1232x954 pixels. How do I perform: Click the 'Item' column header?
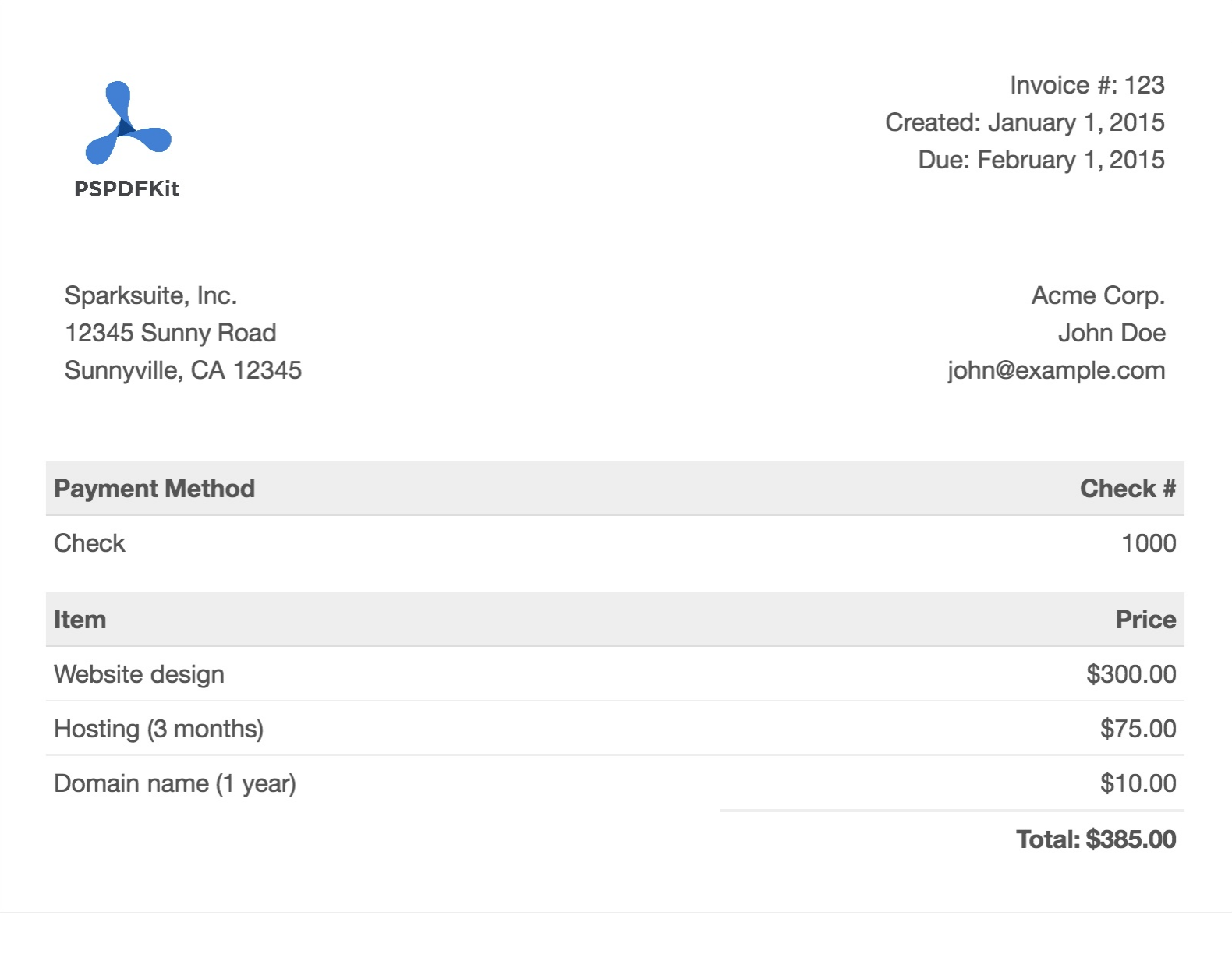pyautogui.click(x=80, y=620)
